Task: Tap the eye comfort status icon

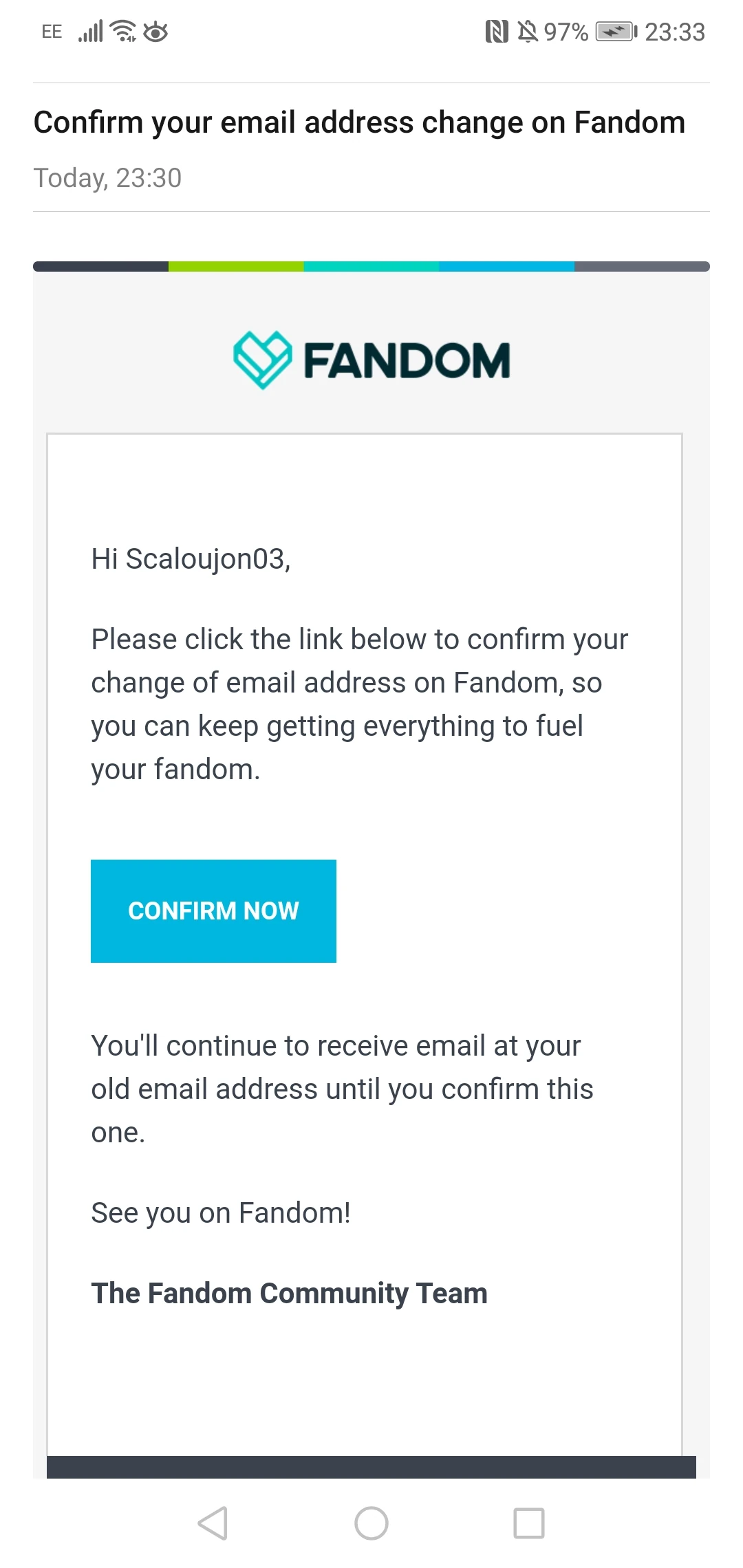Action: click(x=156, y=32)
